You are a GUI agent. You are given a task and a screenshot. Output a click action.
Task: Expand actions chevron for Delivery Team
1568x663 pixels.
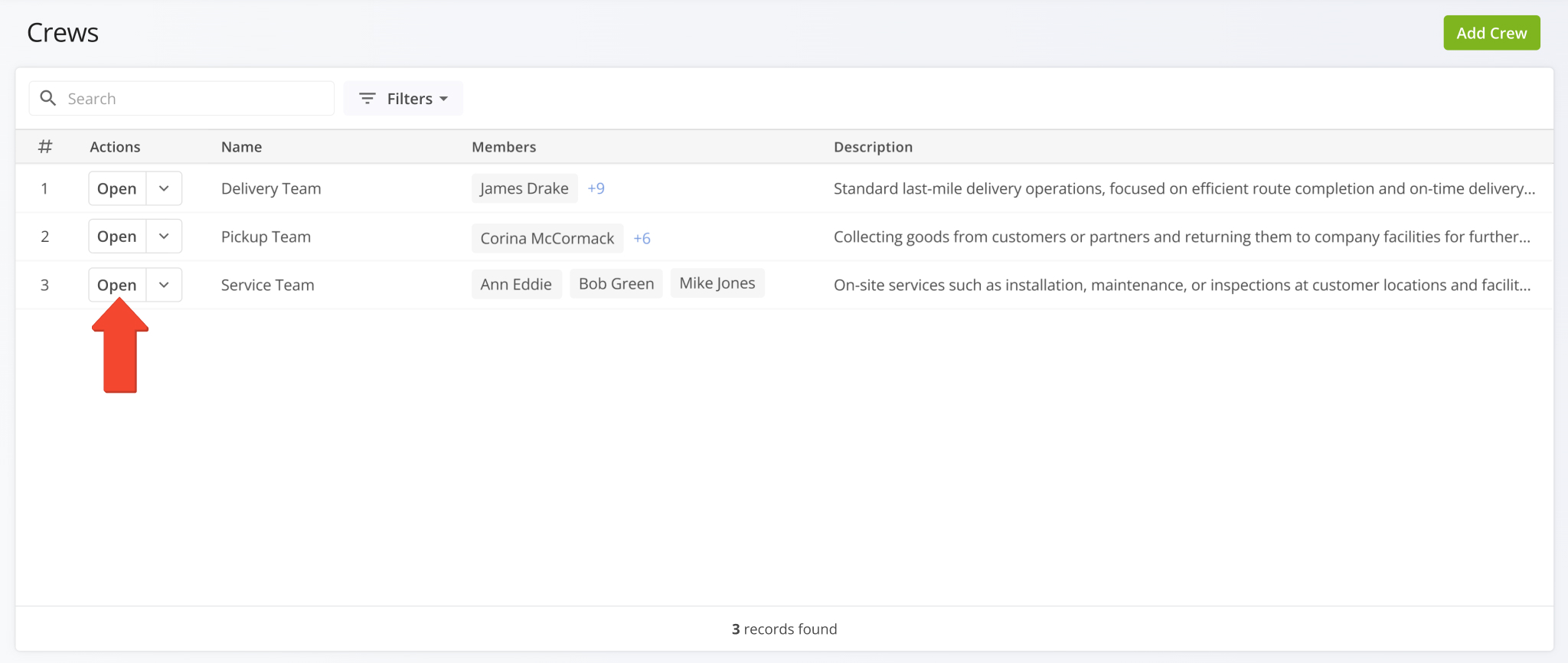coord(164,188)
